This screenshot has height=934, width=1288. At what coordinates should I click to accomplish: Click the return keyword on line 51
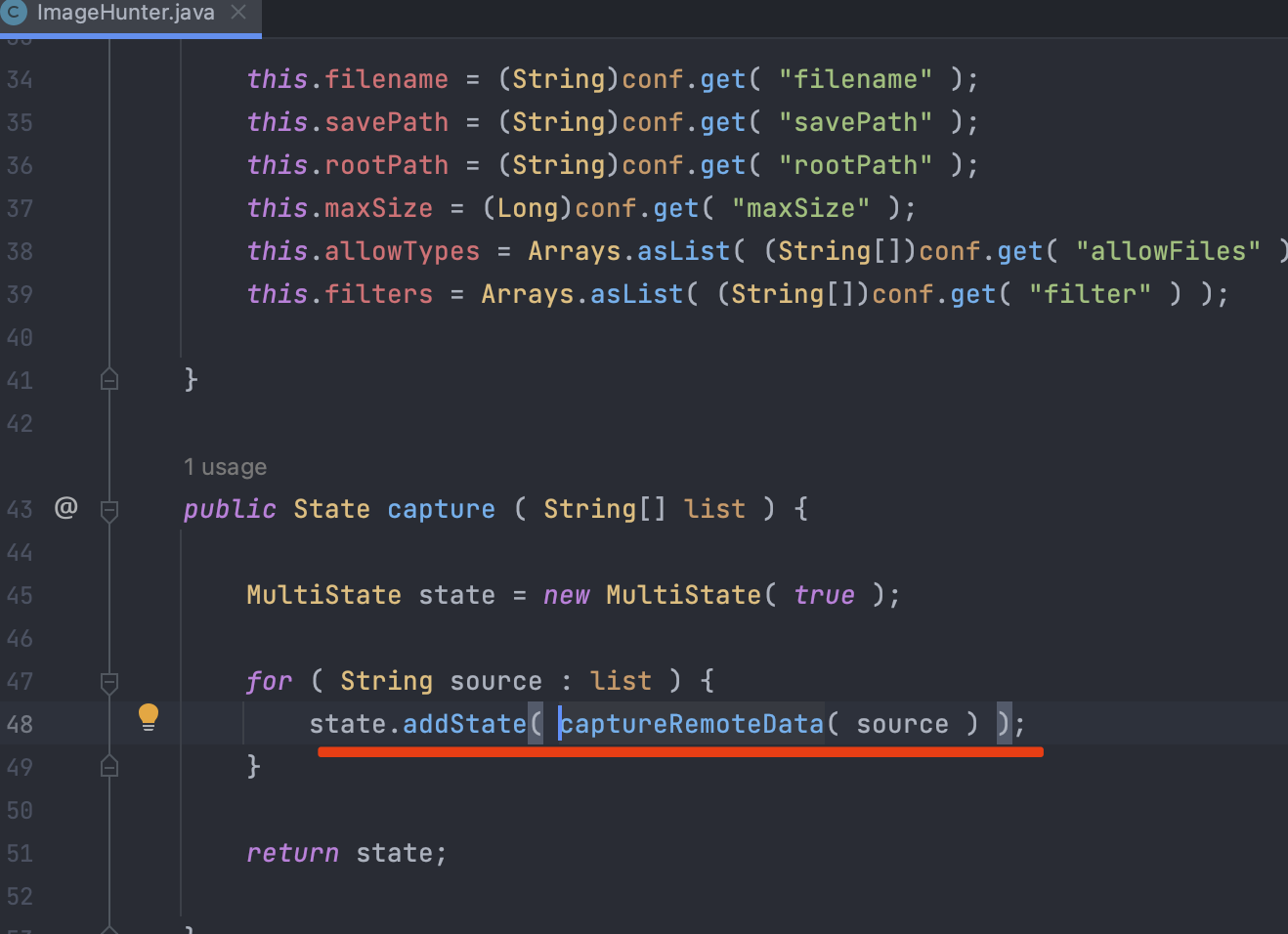tap(292, 853)
